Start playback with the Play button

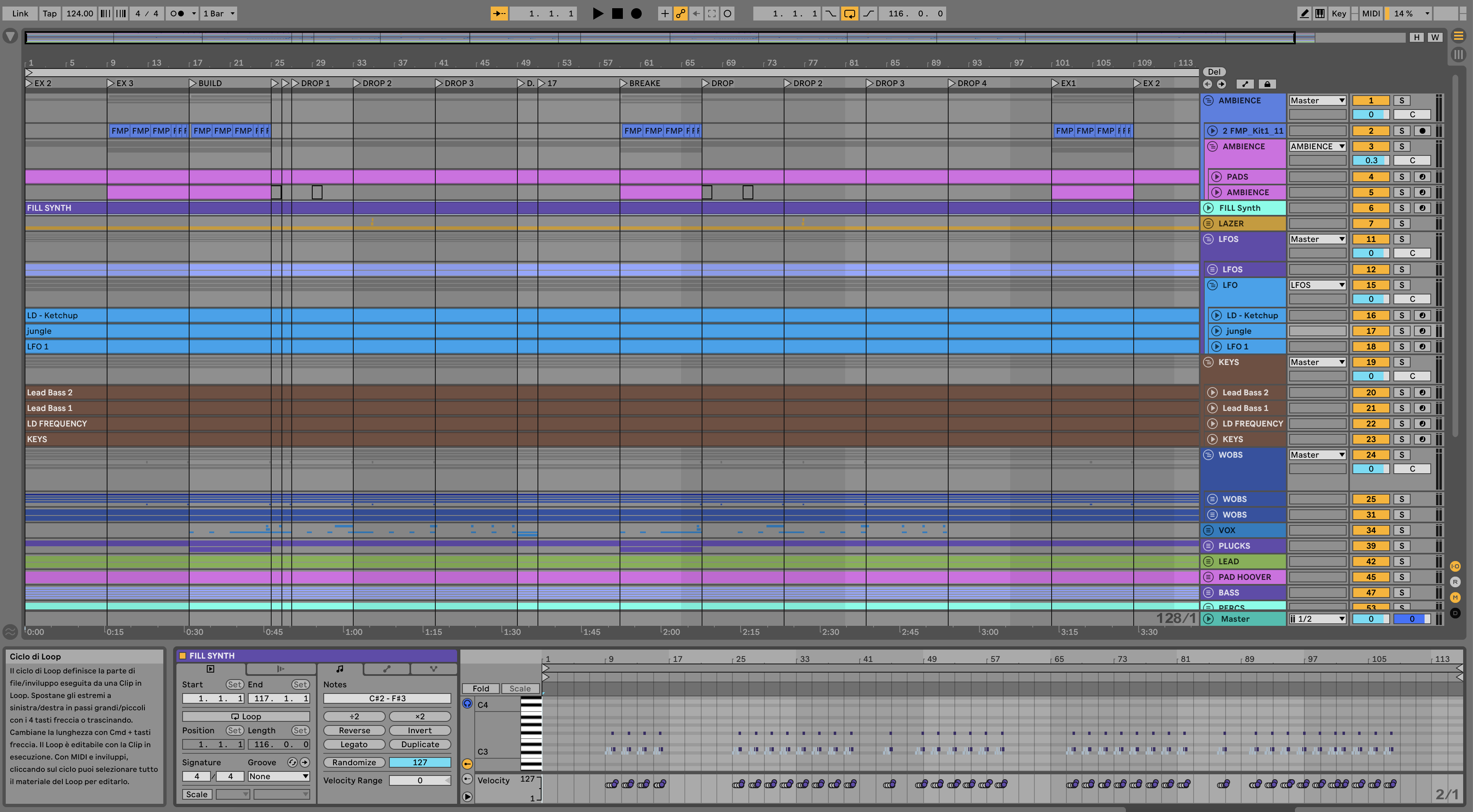598,13
